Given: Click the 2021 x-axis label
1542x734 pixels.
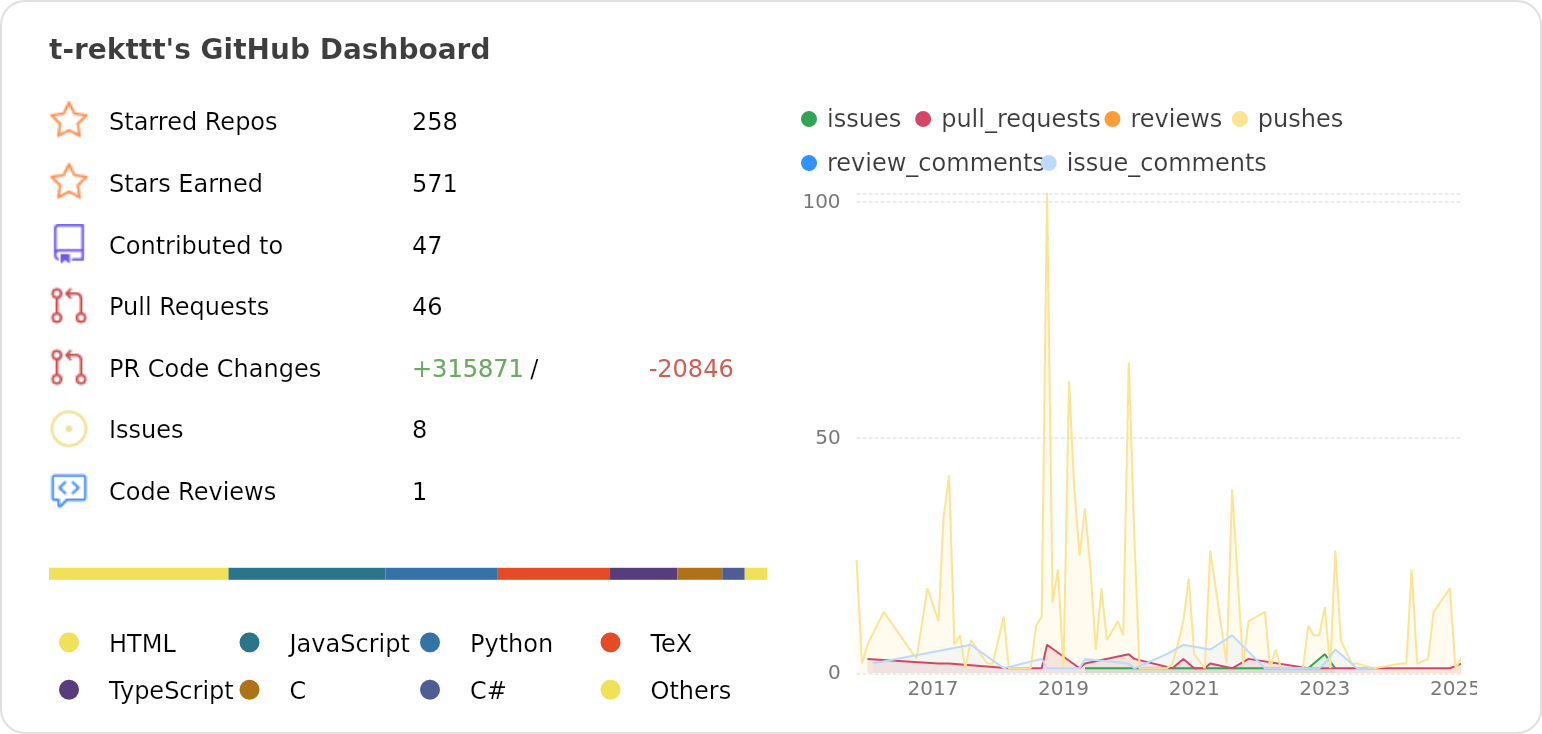Looking at the screenshot, I should coord(1194,689).
